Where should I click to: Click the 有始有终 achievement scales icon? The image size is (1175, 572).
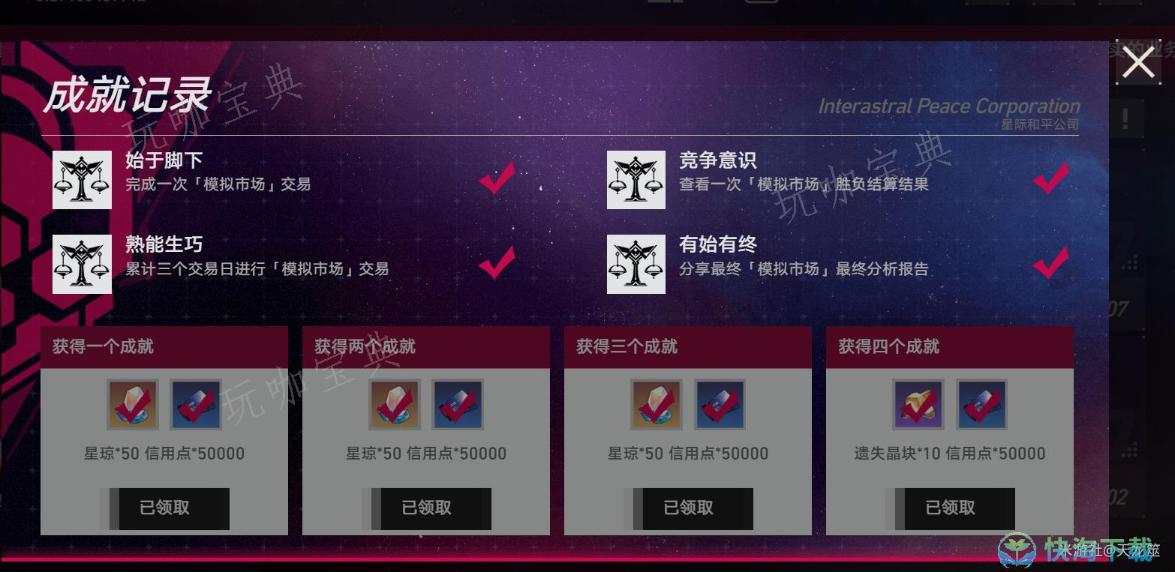point(636,264)
